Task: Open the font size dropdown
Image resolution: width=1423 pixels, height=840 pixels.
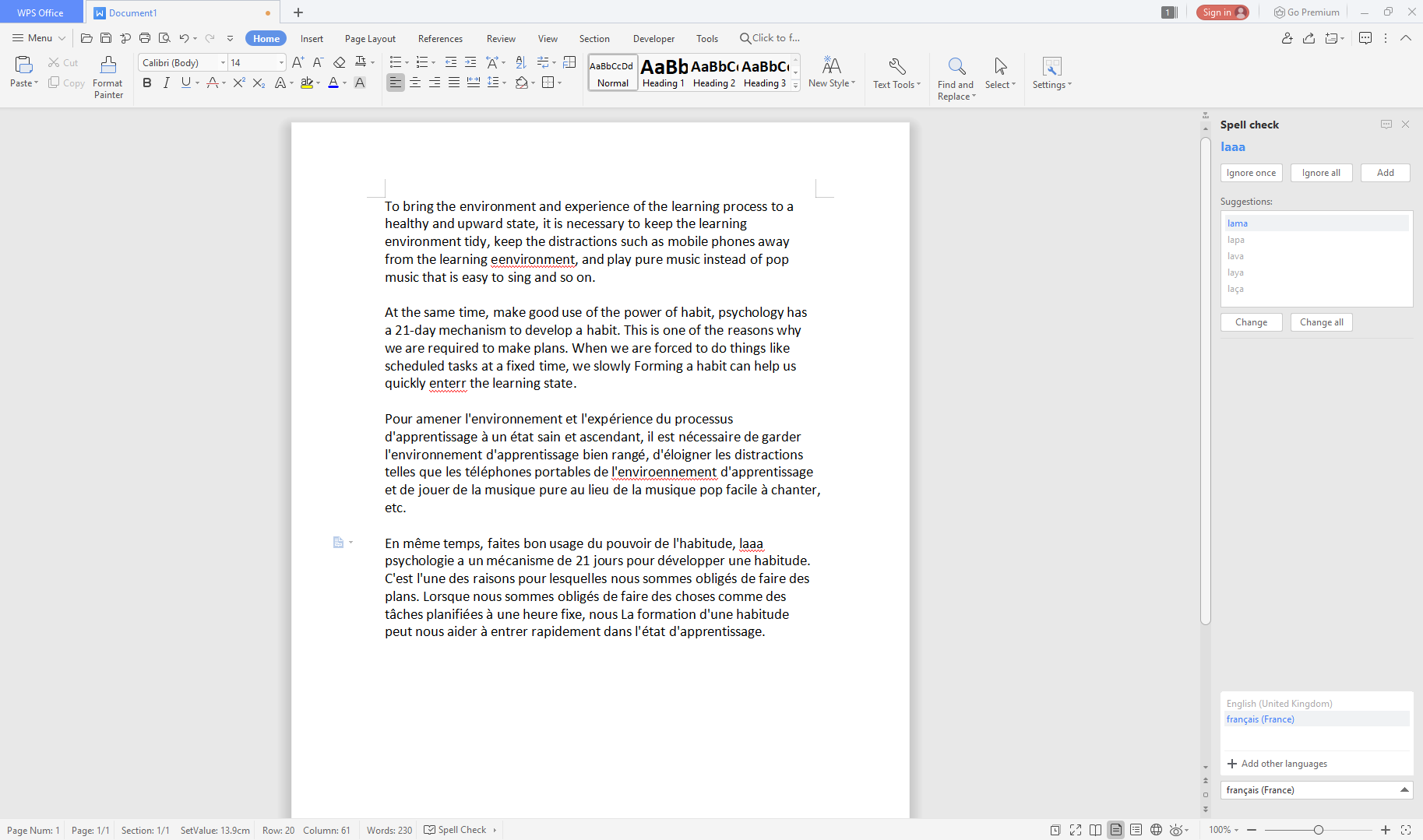Action: (281, 62)
